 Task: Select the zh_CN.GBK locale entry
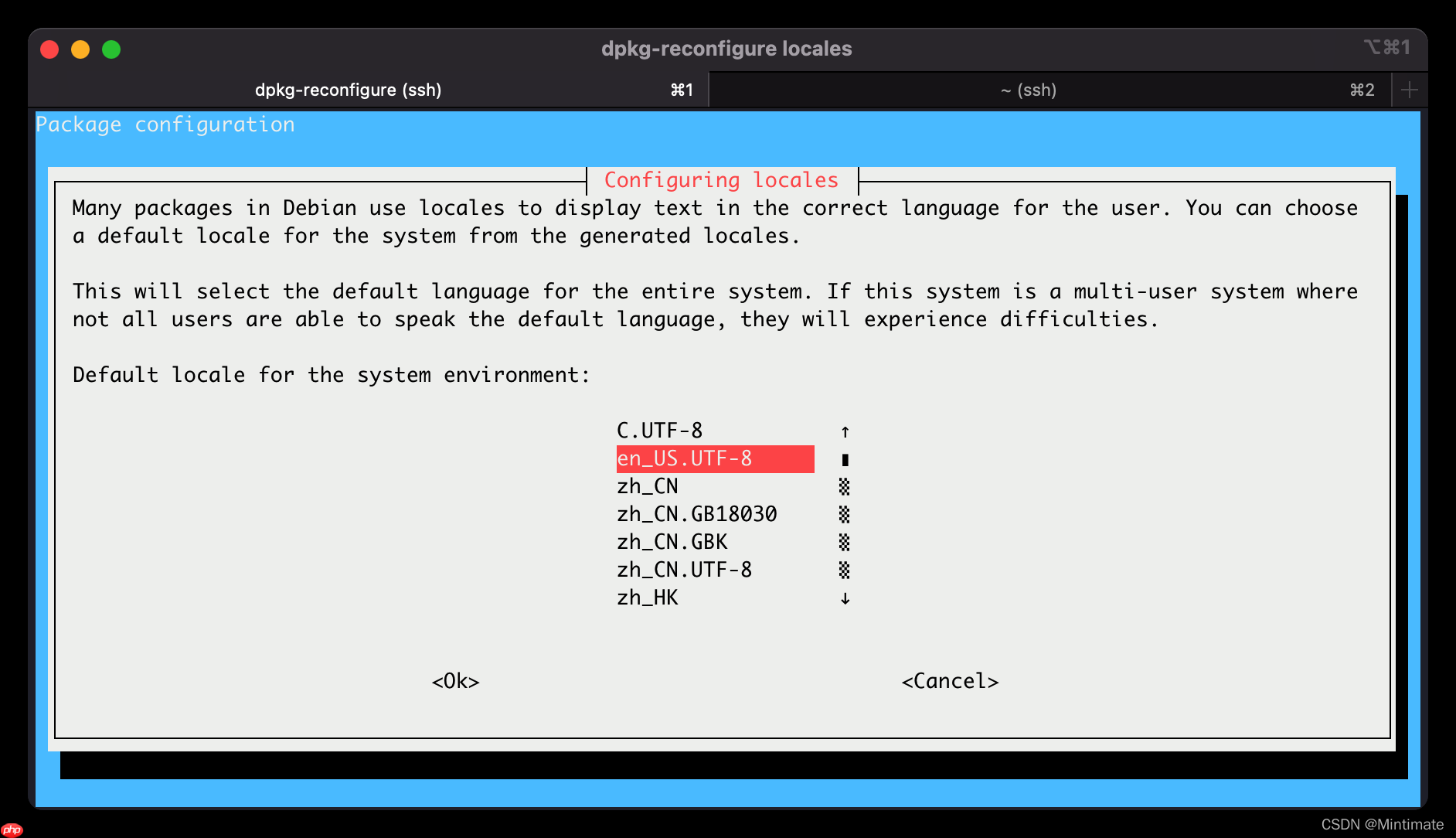[671, 542]
